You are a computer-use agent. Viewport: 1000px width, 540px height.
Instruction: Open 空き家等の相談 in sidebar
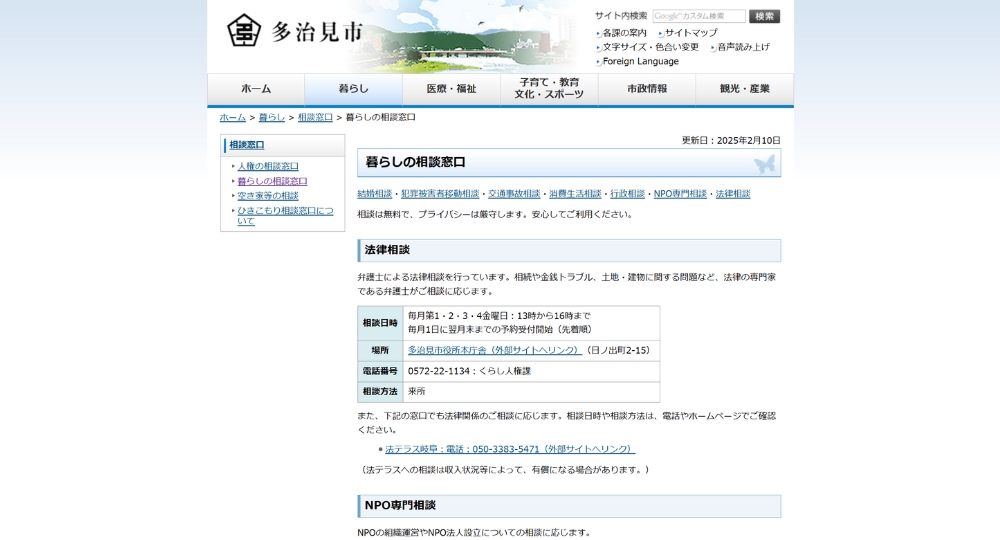268,196
